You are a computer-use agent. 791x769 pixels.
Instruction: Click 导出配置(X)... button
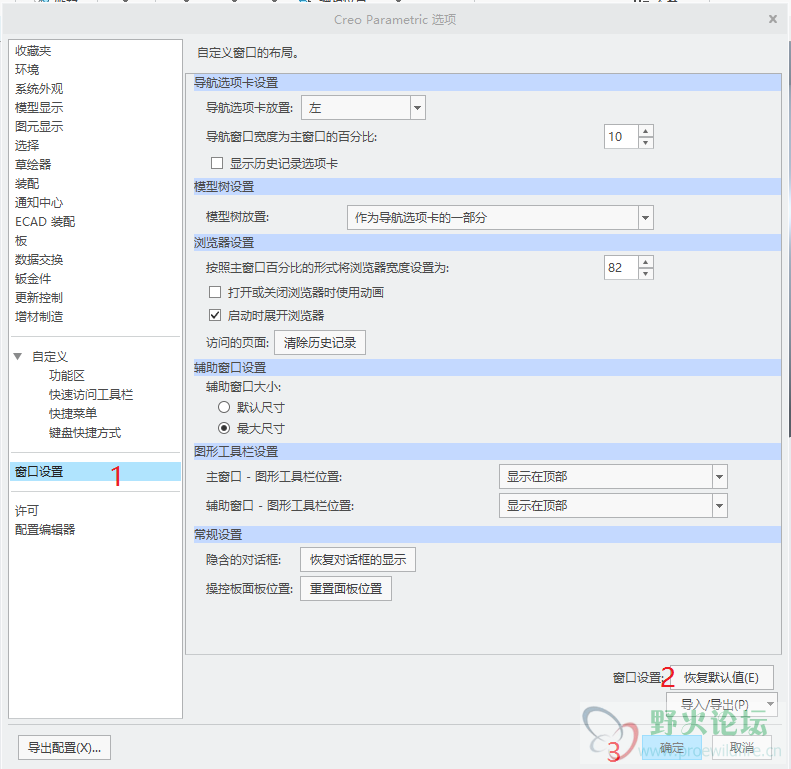tap(64, 748)
